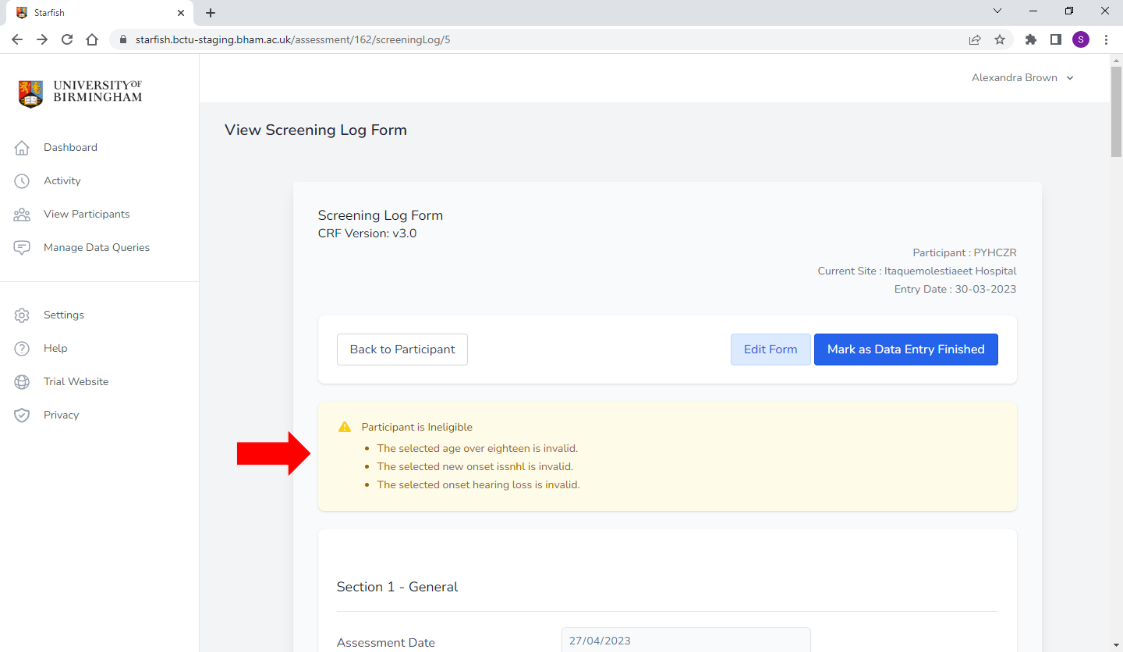Click the Settings gear icon in sidebar

point(22,315)
